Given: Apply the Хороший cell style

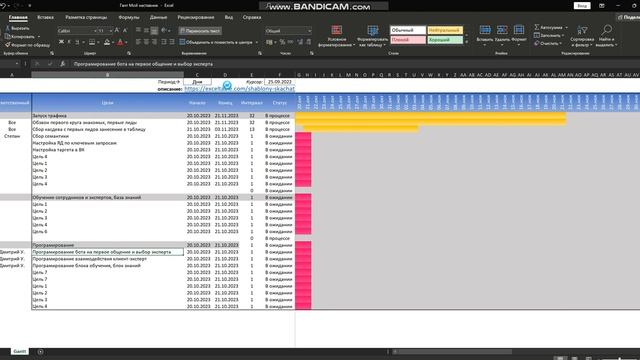Looking at the screenshot, I should [445, 40].
